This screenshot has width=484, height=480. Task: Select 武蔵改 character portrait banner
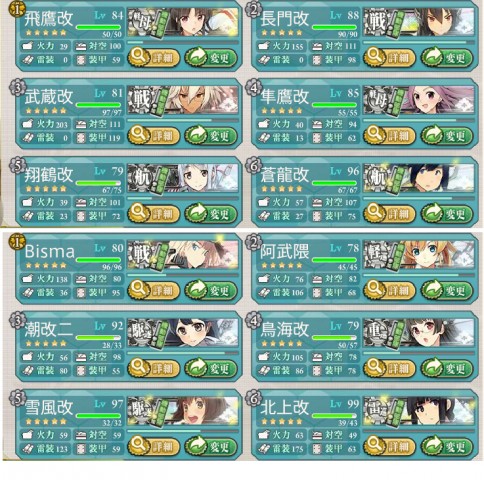coord(183,100)
